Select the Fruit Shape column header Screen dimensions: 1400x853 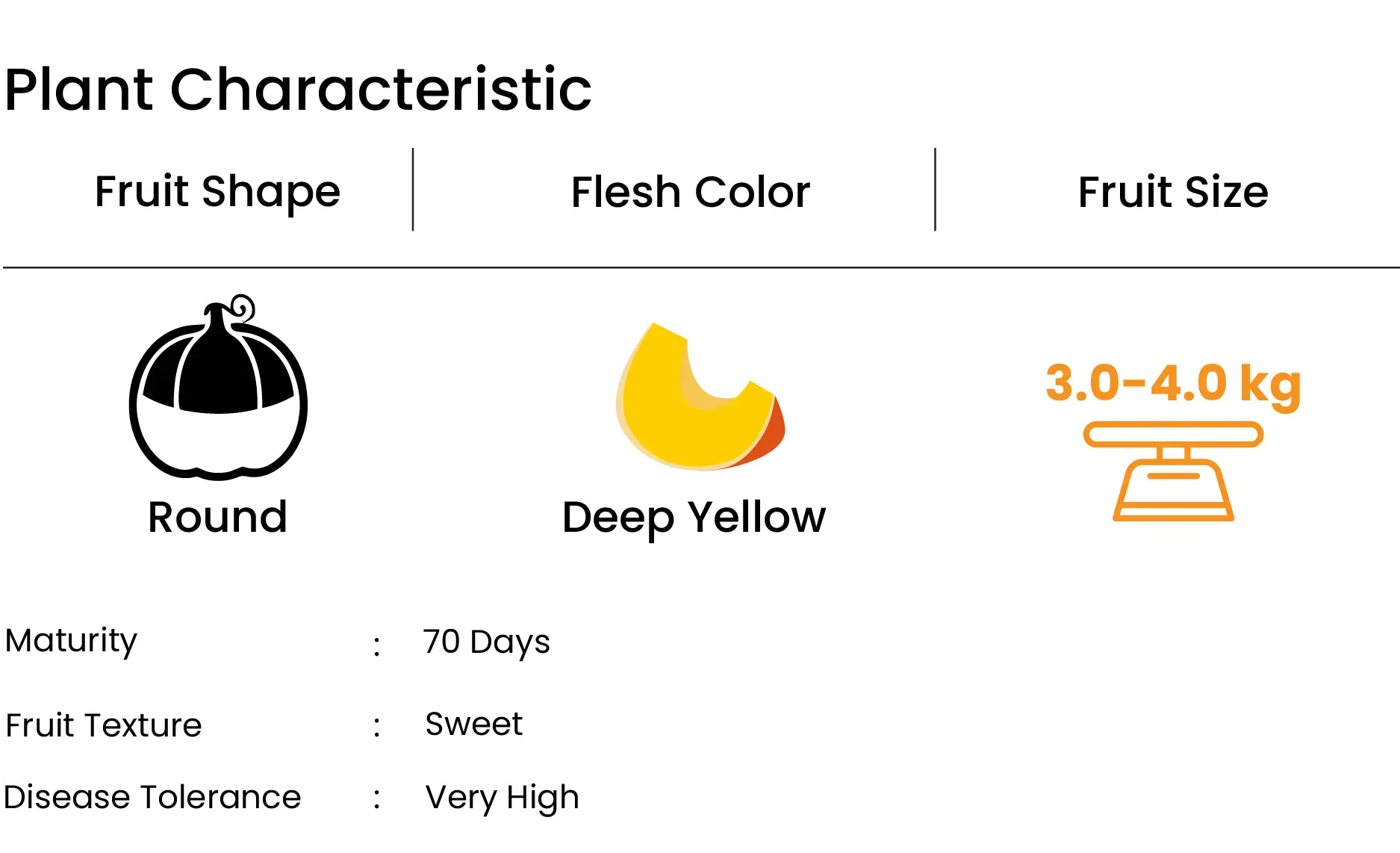217,191
